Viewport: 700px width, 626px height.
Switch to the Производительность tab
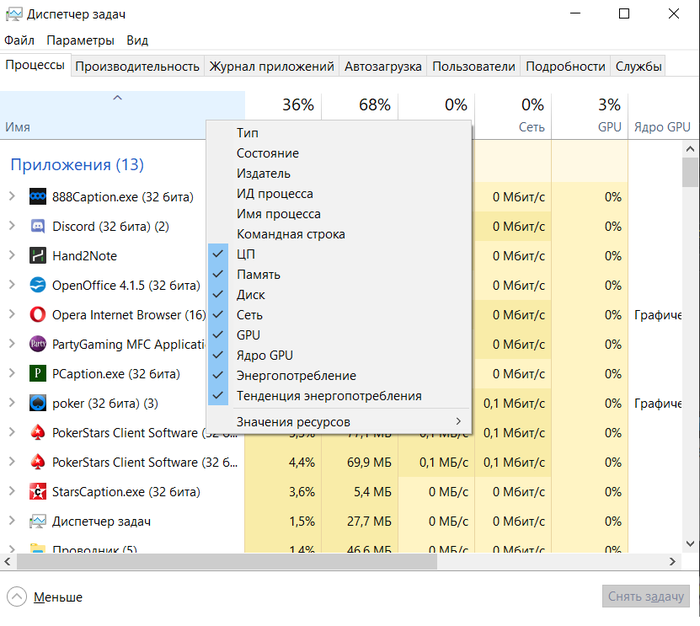click(x=137, y=67)
